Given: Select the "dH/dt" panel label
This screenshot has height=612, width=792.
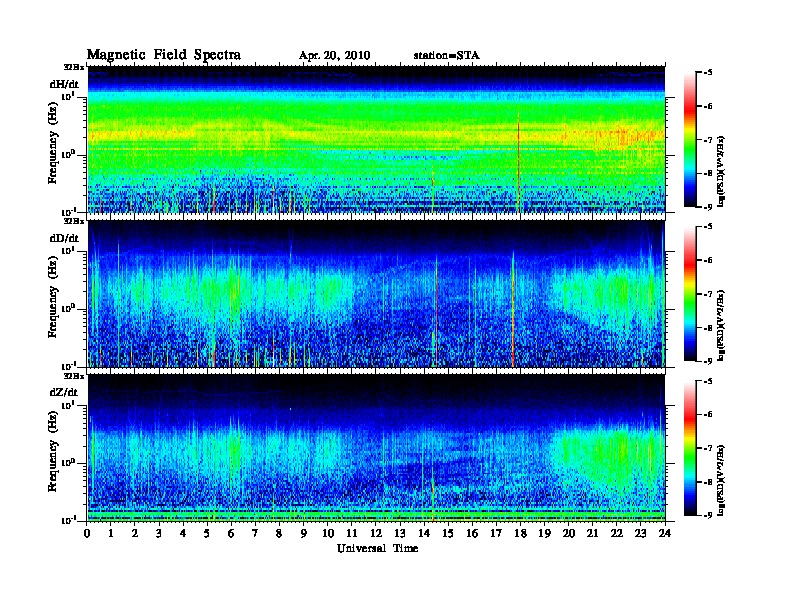Looking at the screenshot, I should pos(64,84).
